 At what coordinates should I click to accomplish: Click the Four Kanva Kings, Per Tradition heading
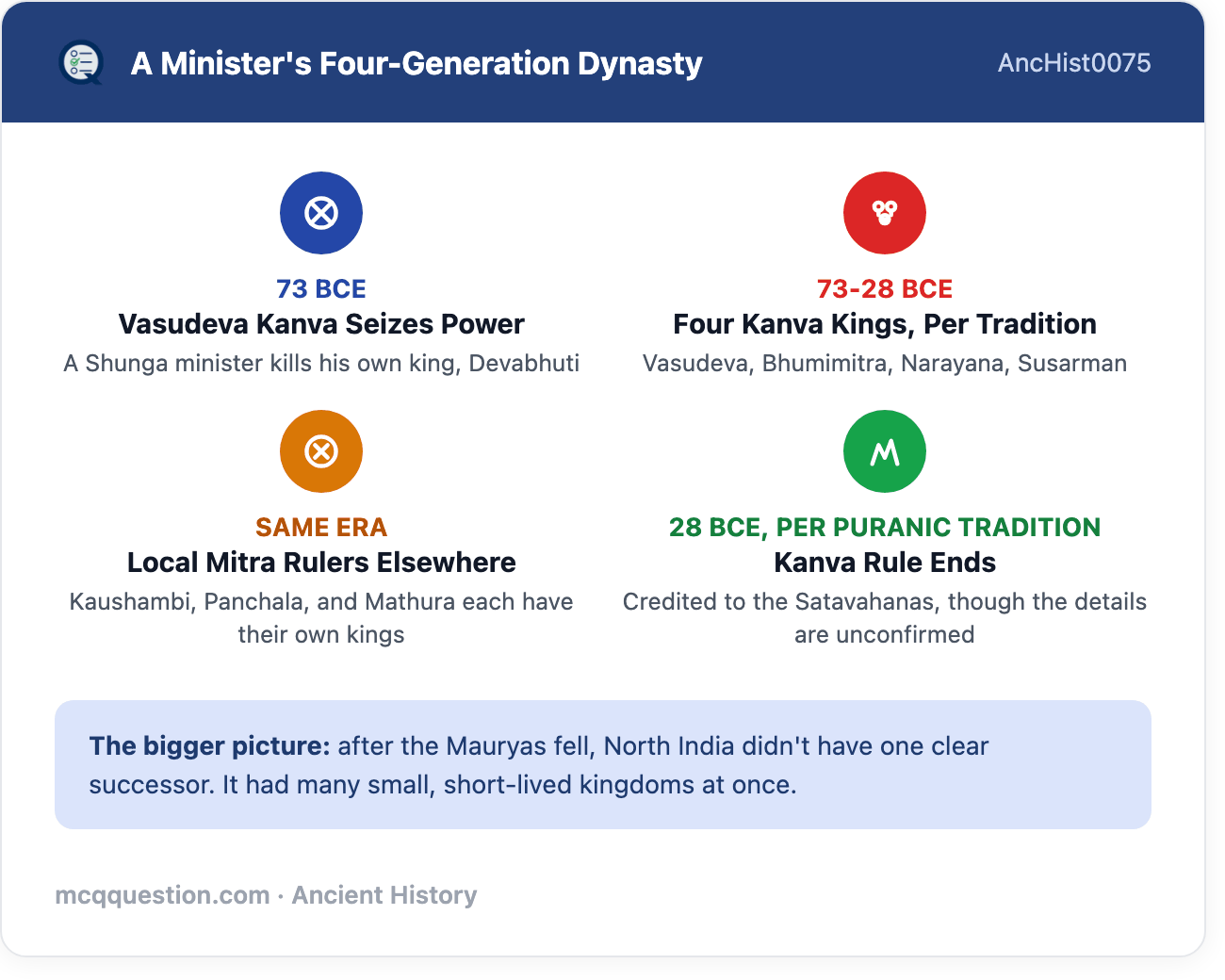click(x=885, y=324)
